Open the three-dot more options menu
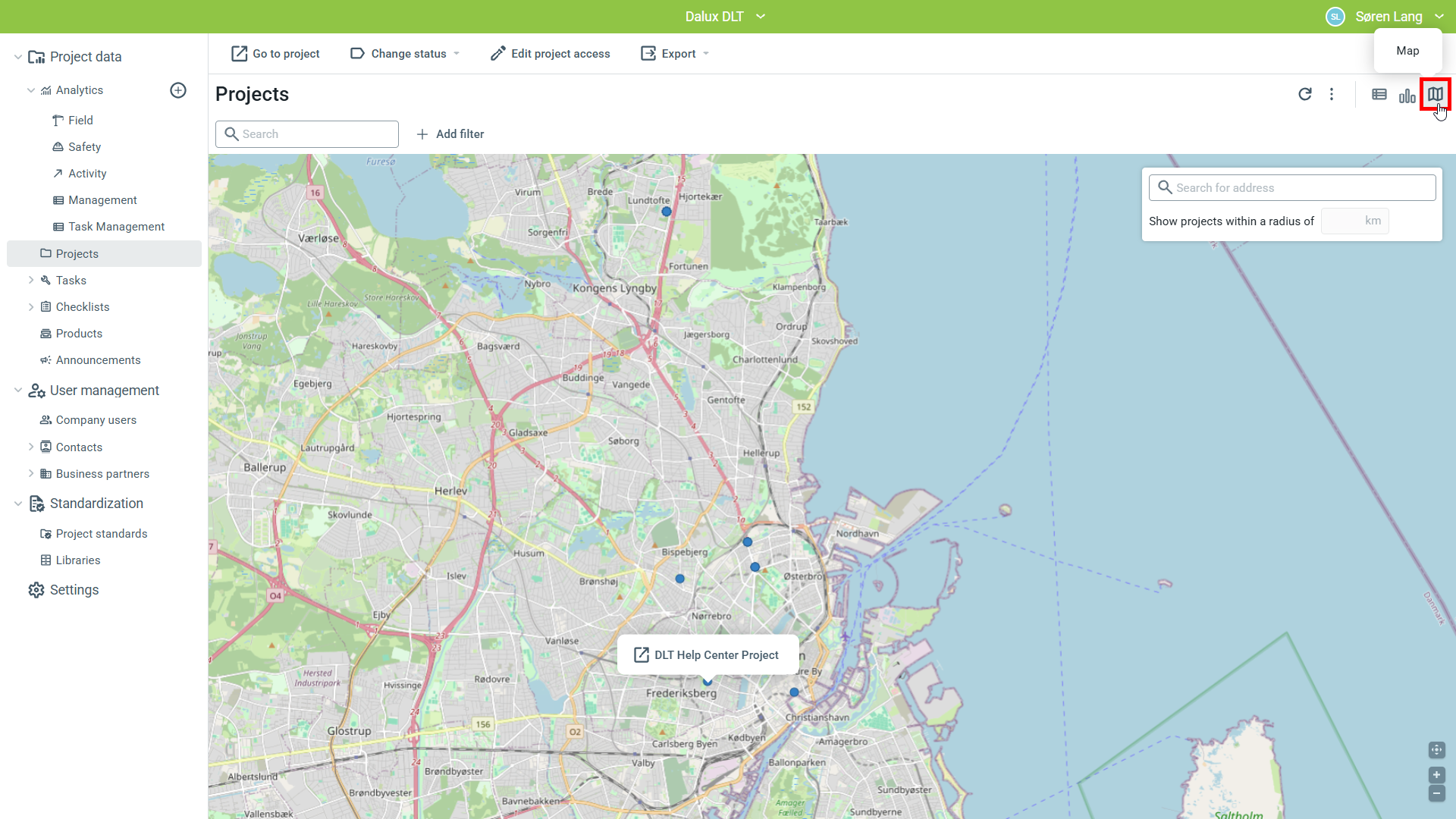This screenshot has height=819, width=1456. 1332,94
